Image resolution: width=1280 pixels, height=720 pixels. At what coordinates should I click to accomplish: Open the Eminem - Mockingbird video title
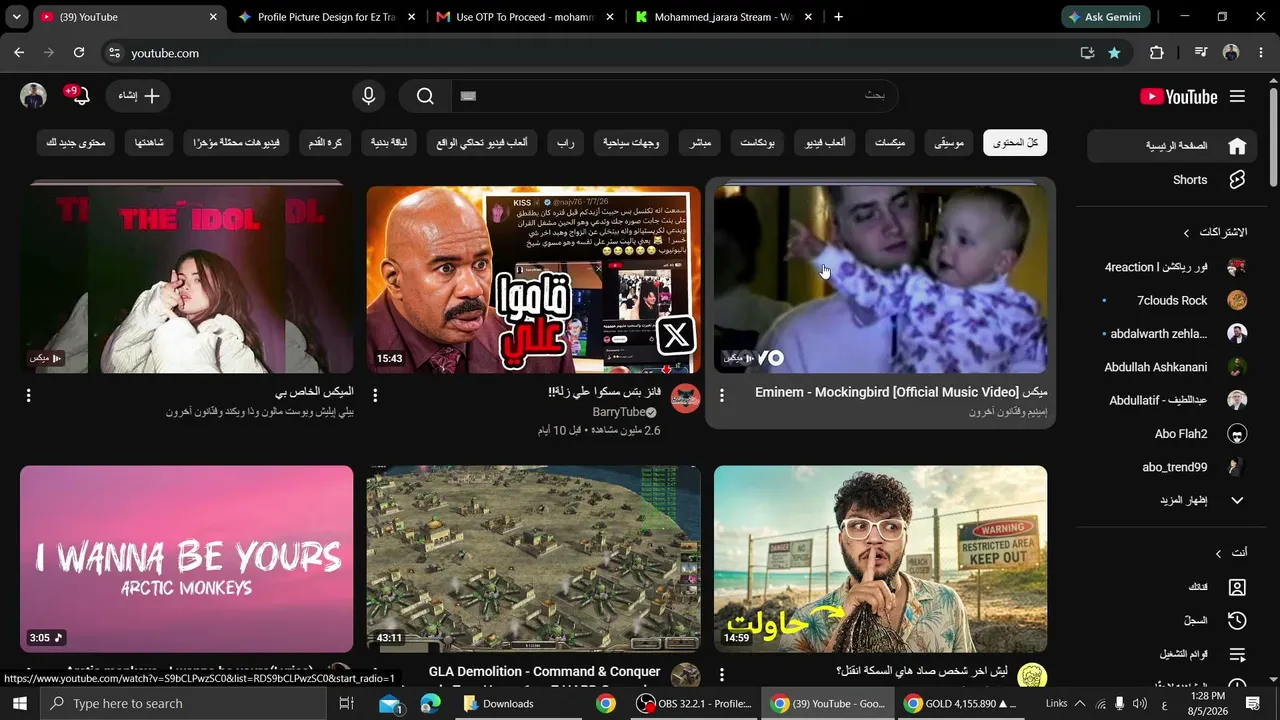pos(901,392)
